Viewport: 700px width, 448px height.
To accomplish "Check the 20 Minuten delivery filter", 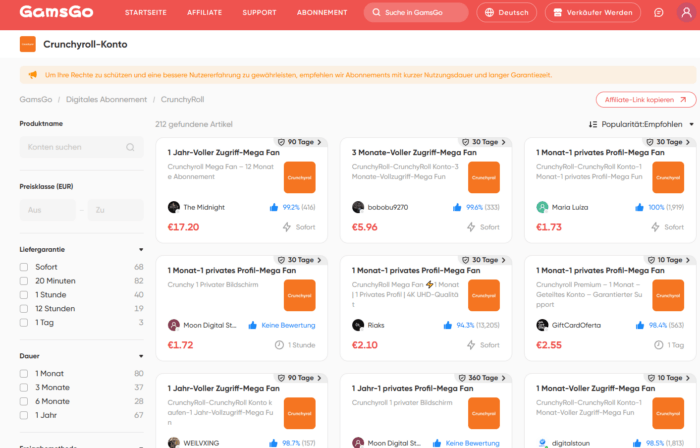I will click(24, 281).
